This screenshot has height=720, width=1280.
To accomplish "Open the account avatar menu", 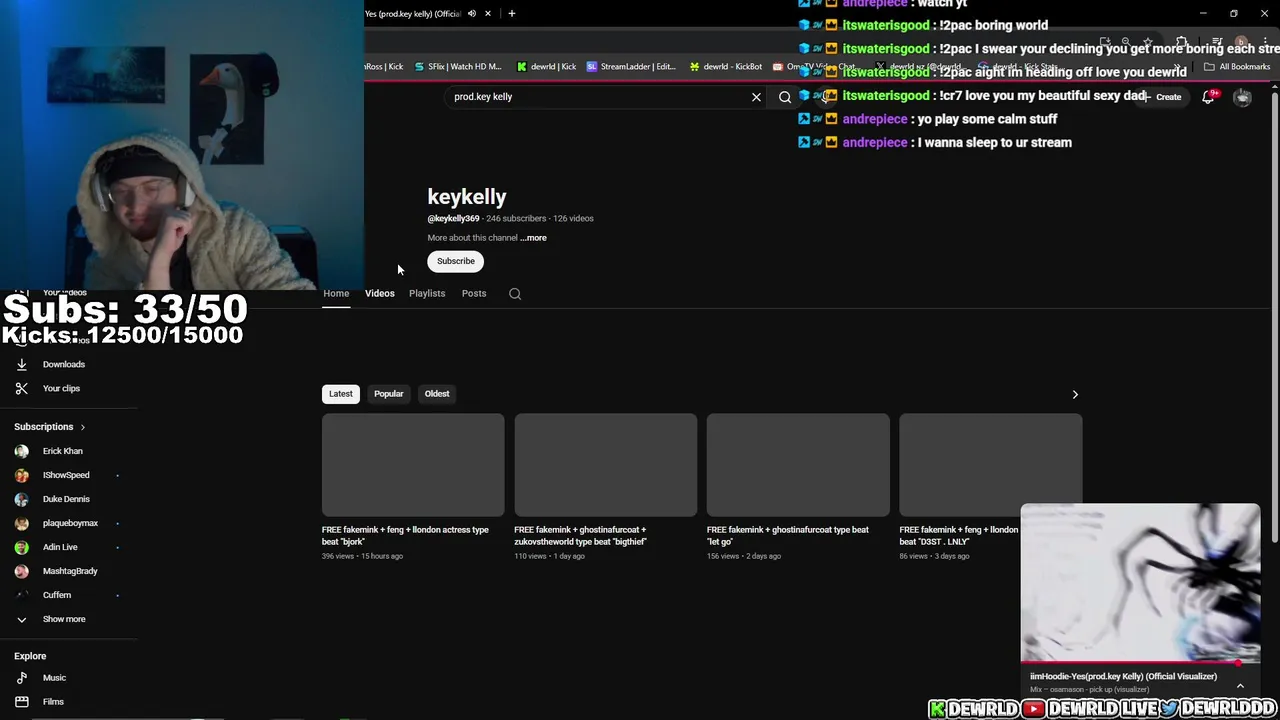I will coord(1242,97).
